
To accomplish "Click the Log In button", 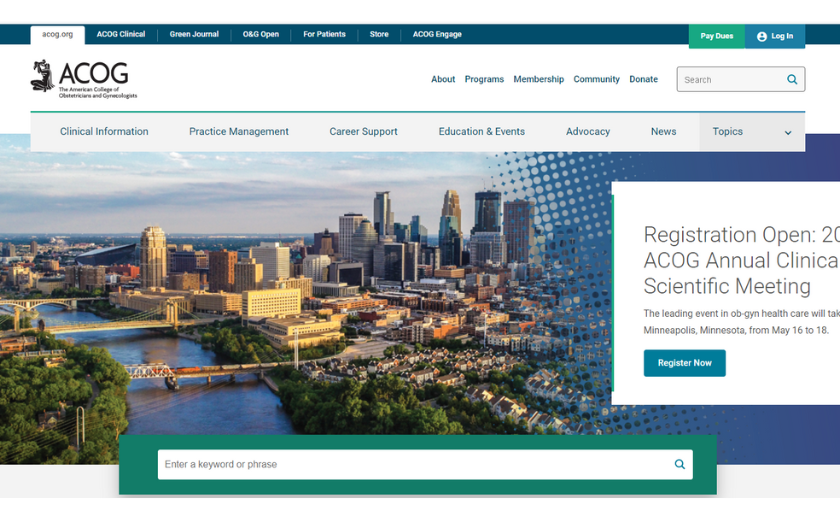I will (x=775, y=36).
